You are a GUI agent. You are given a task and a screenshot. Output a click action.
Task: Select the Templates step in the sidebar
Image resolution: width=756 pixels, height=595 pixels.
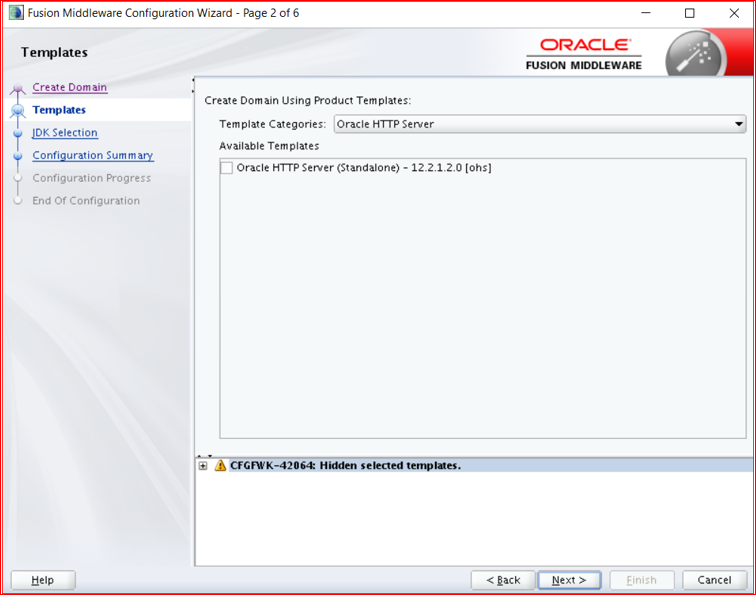coord(59,110)
